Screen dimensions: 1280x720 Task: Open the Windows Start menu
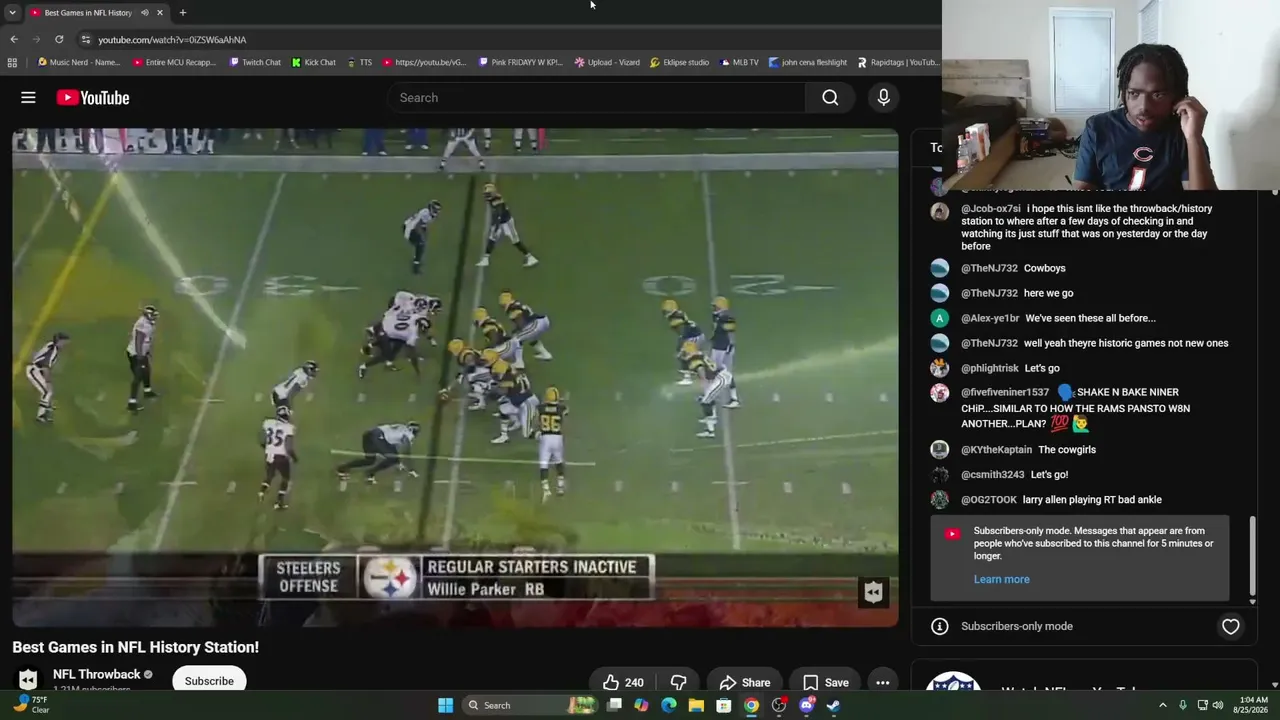pyautogui.click(x=445, y=705)
